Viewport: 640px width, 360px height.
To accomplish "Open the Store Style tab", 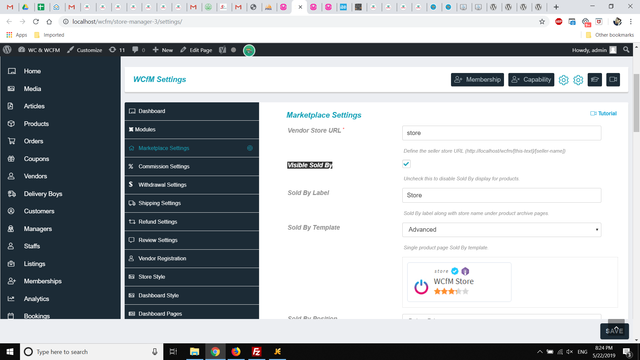I will tap(192, 277).
